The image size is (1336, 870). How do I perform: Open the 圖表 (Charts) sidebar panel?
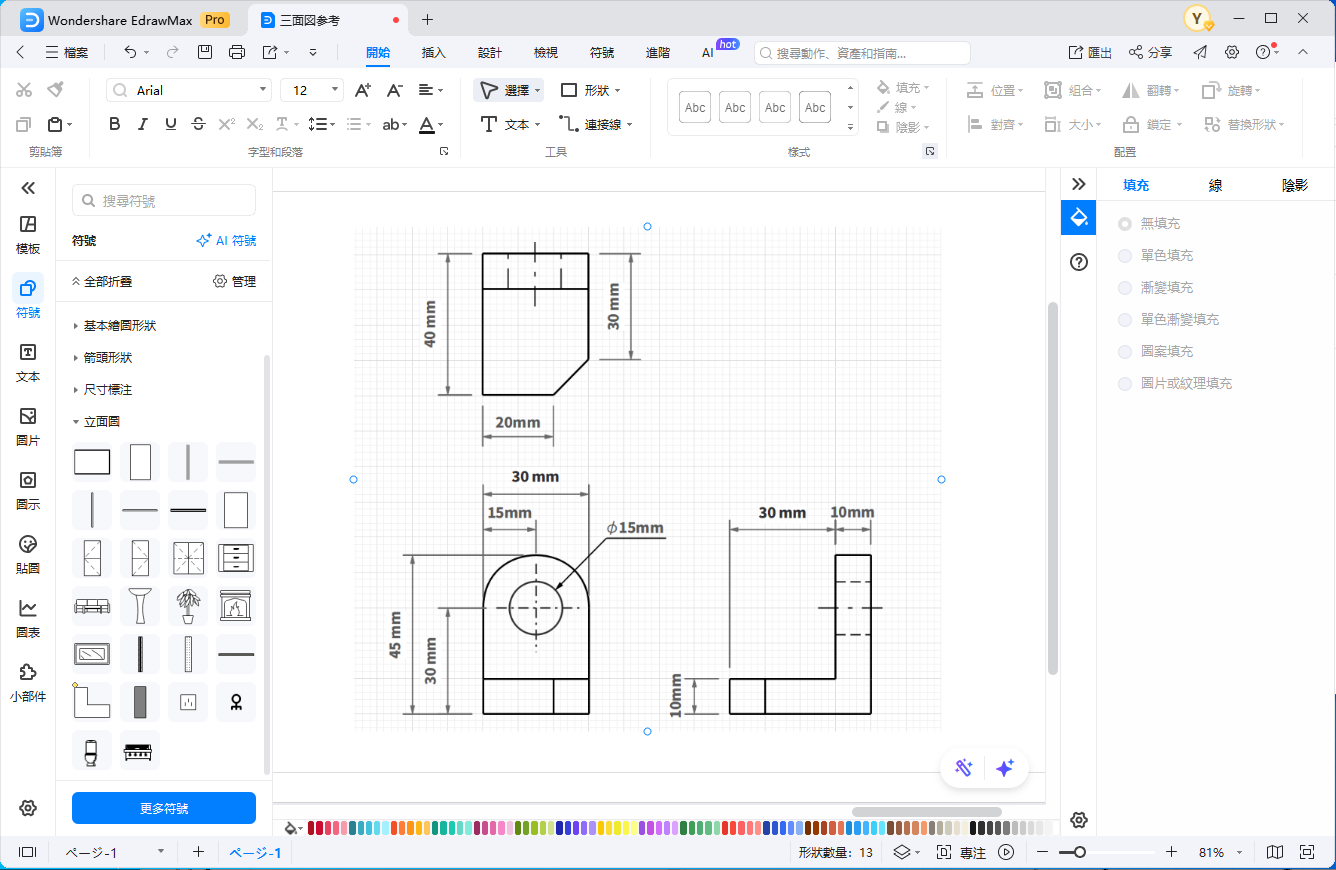click(x=28, y=619)
